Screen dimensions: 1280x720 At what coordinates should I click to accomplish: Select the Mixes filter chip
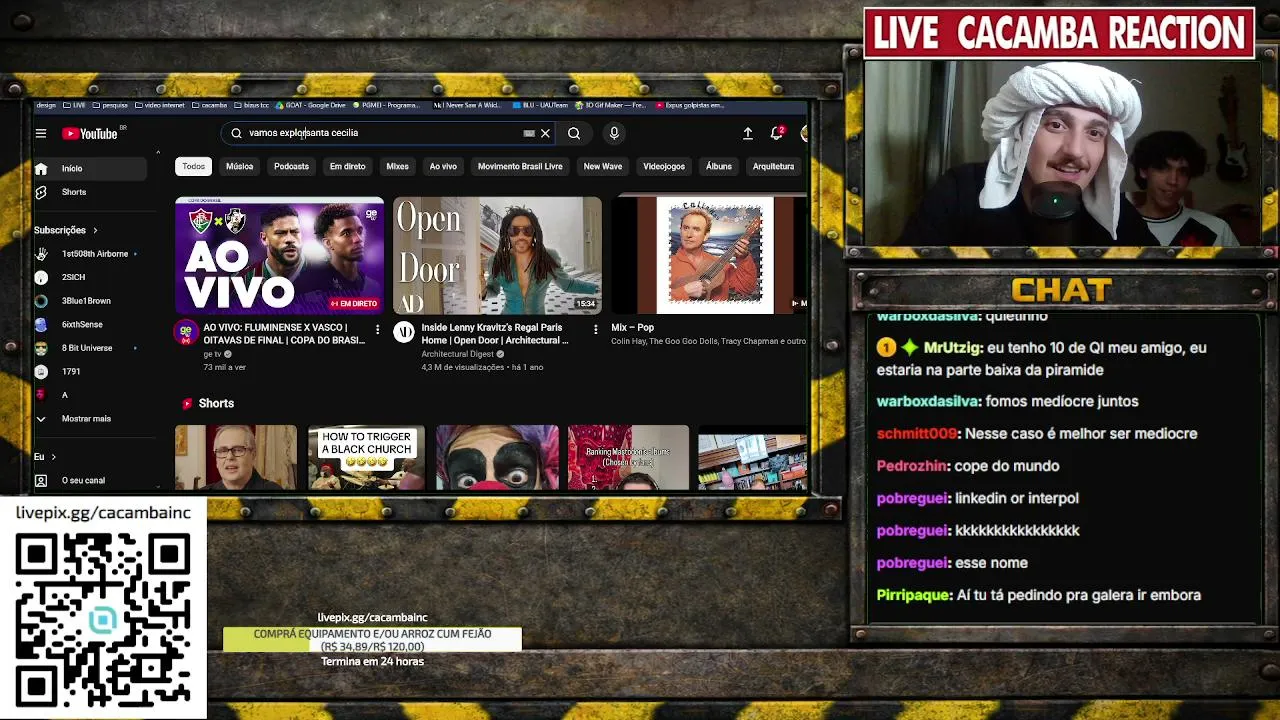397,166
